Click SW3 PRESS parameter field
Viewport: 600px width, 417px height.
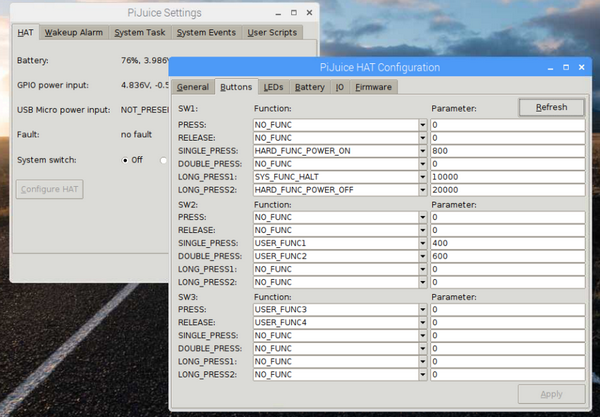508,309
